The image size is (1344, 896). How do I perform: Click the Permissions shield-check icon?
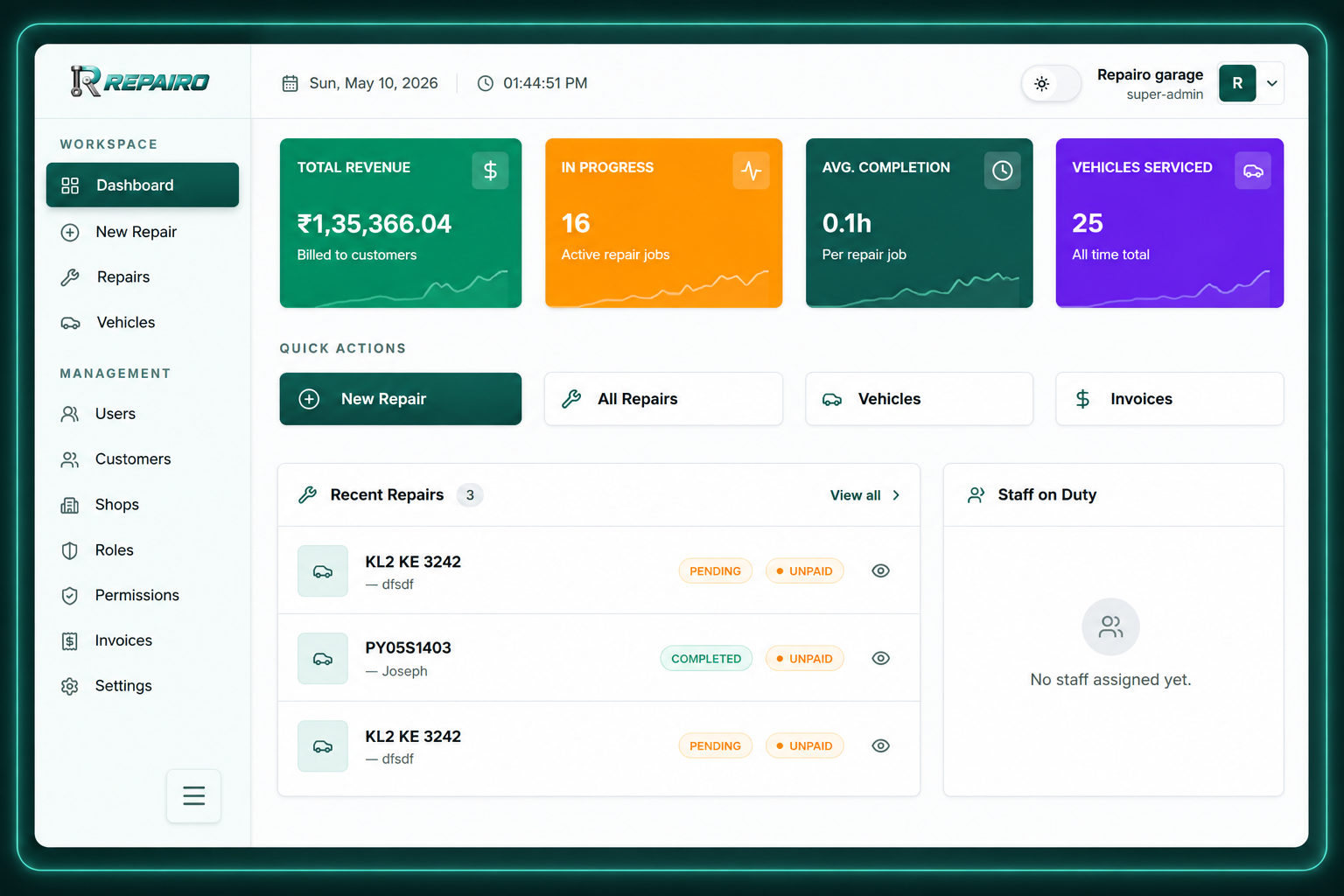pyautogui.click(x=70, y=596)
